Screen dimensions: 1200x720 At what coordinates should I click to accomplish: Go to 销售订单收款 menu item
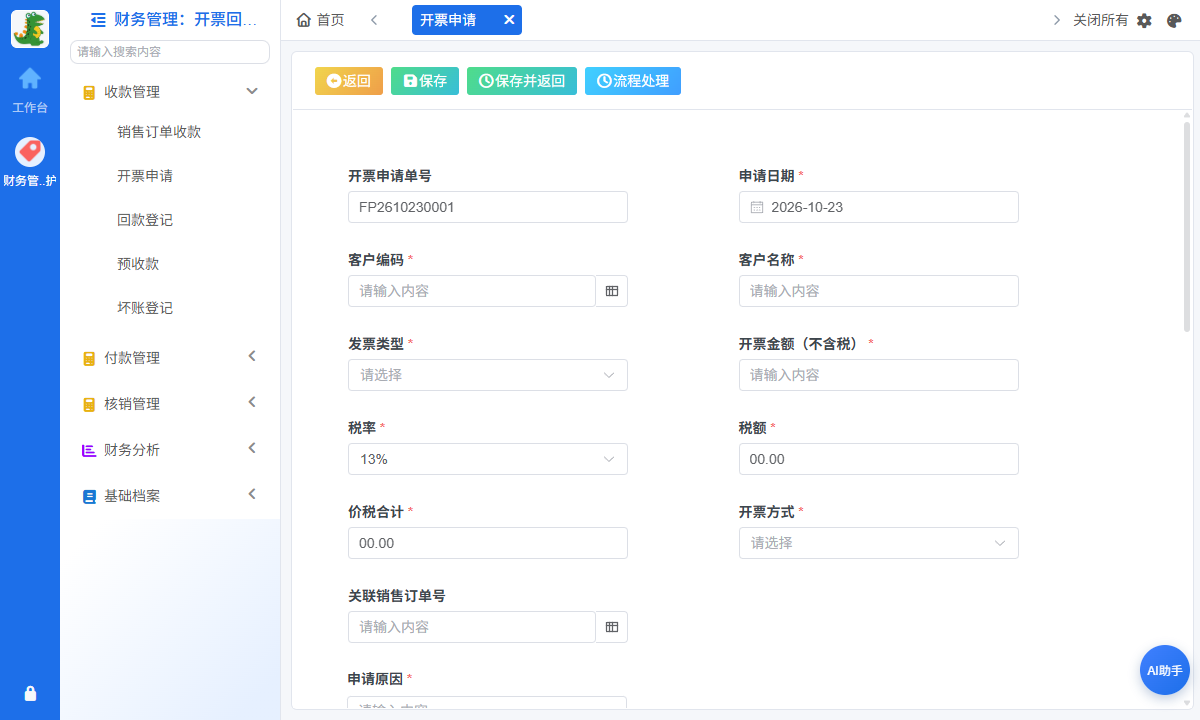click(159, 132)
